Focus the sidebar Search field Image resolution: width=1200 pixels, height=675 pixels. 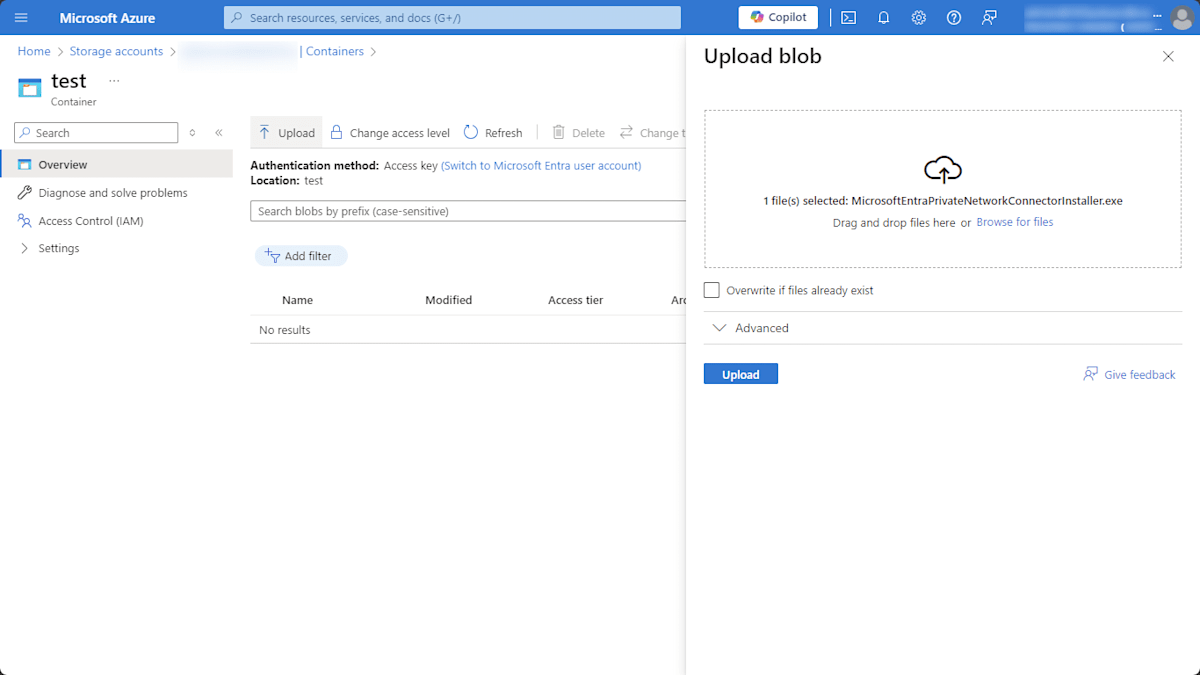coord(96,133)
